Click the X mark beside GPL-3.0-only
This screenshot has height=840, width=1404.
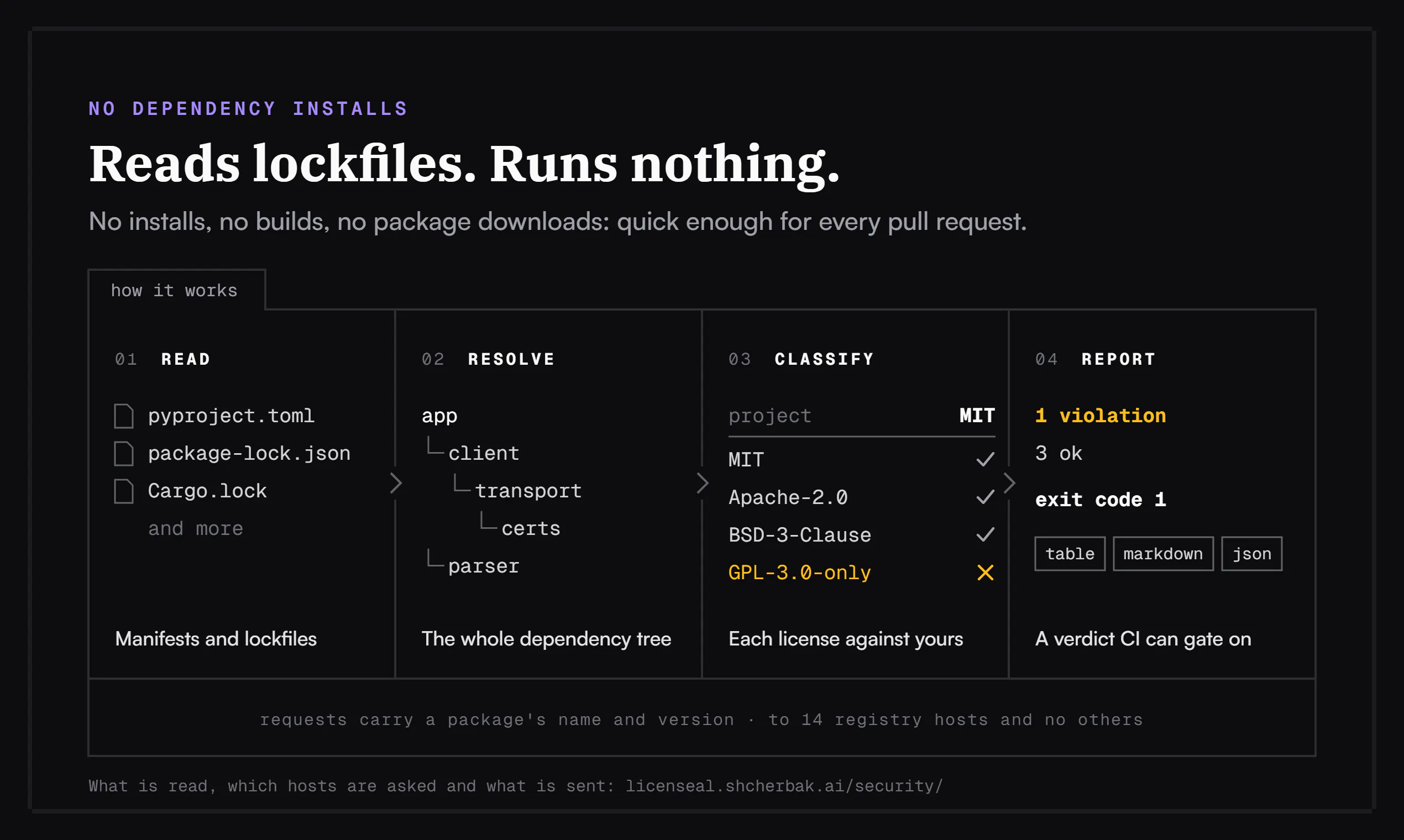coord(986,573)
